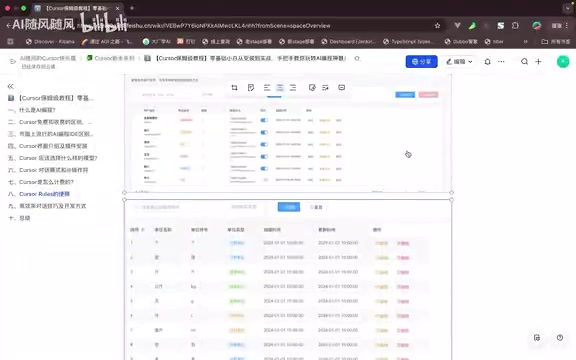Open the Dashboard bookmark in bookmarks bar
Screen dimensions: 576x360
349,42
